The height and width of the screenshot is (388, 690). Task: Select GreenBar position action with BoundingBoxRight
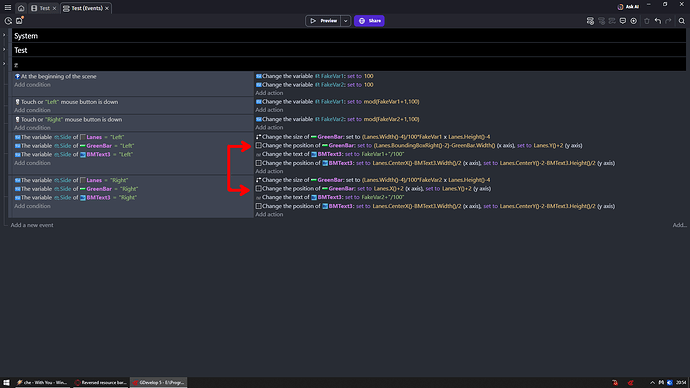[419, 146]
